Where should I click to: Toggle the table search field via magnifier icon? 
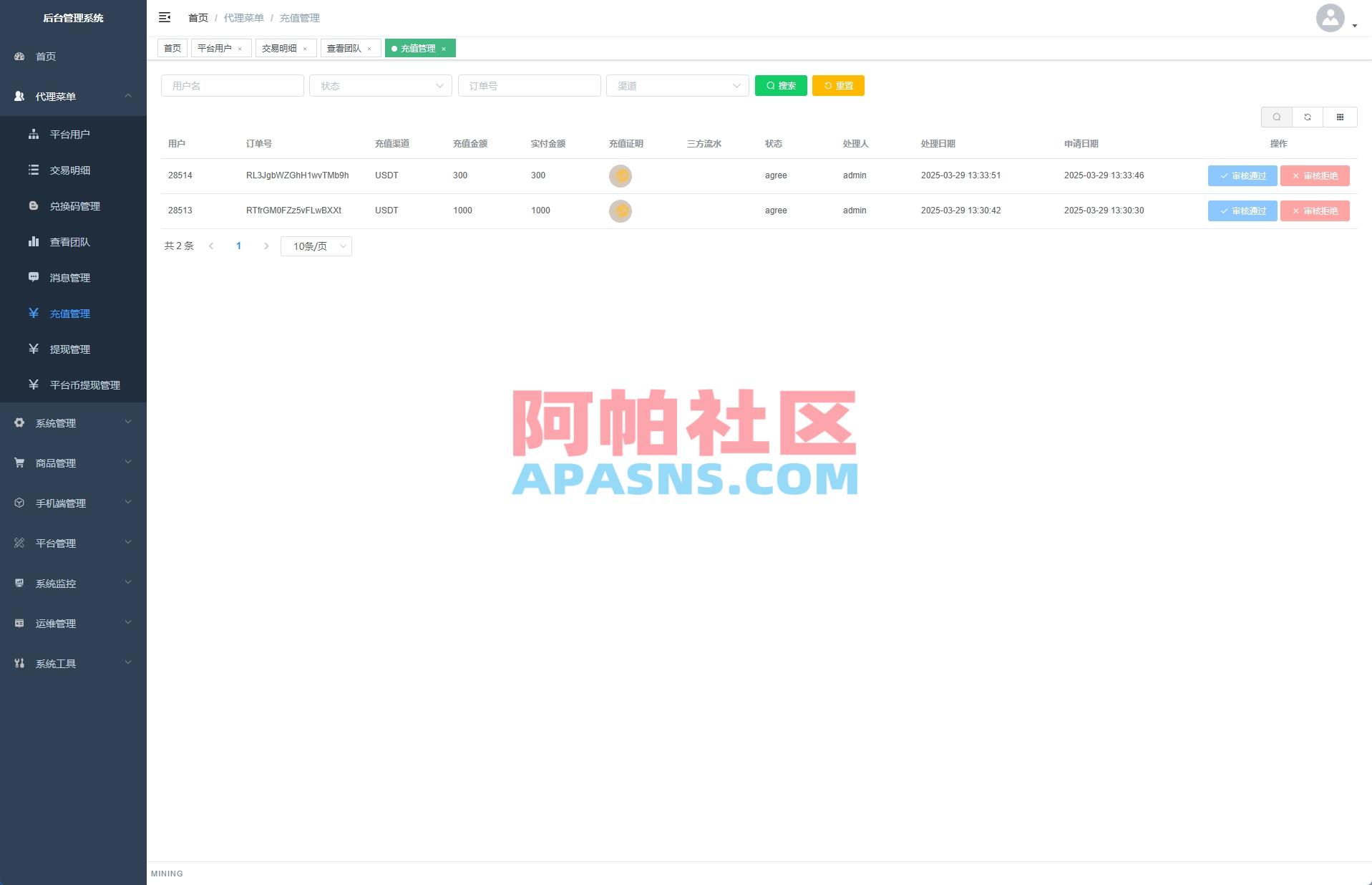1277,117
